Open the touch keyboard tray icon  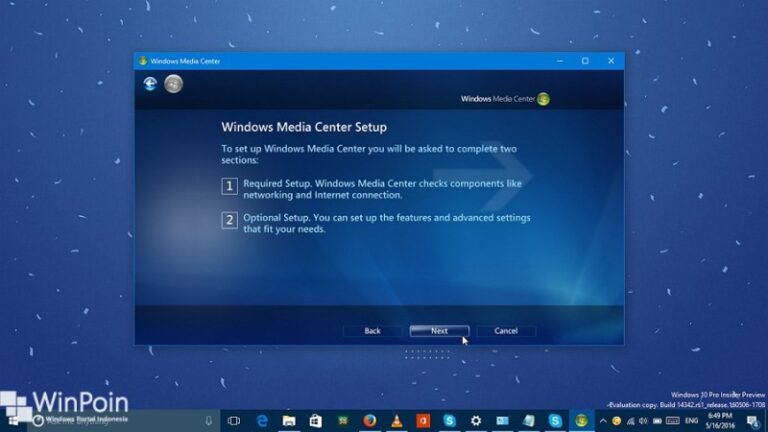point(673,421)
